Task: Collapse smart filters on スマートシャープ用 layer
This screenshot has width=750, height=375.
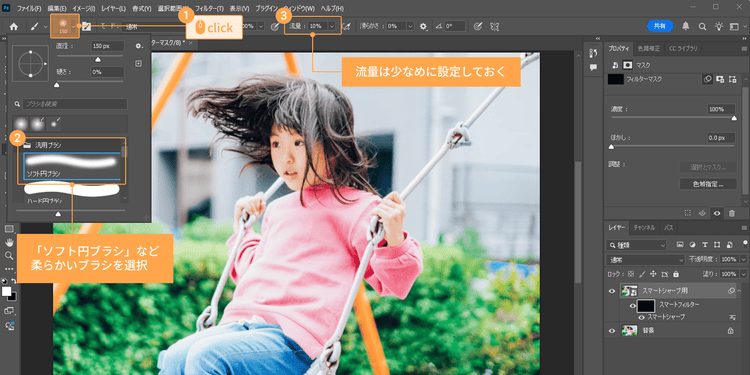Action: pyautogui.click(x=740, y=291)
